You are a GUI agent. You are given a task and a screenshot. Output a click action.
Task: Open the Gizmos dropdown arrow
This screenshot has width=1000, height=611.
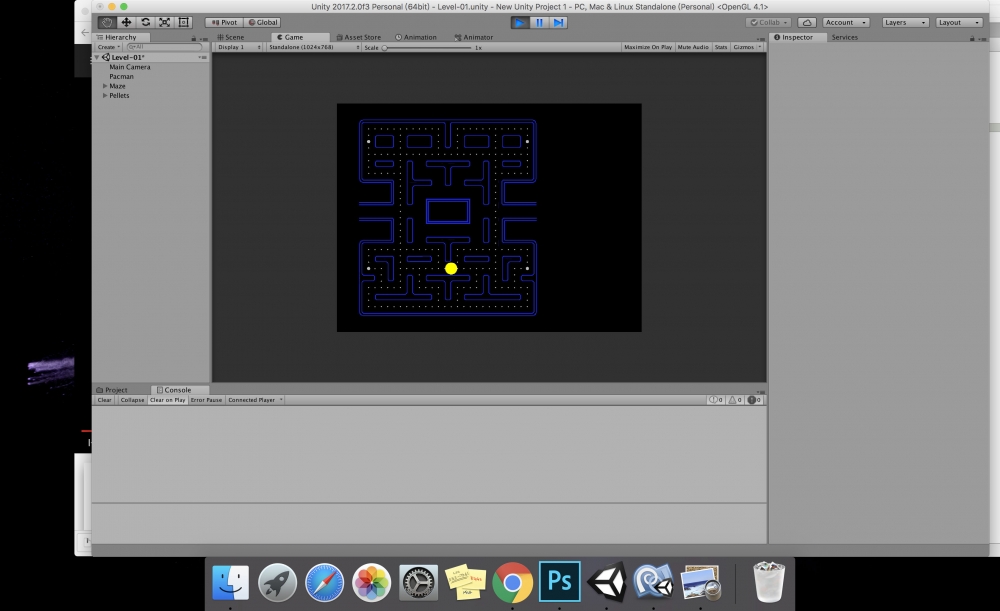(760, 47)
